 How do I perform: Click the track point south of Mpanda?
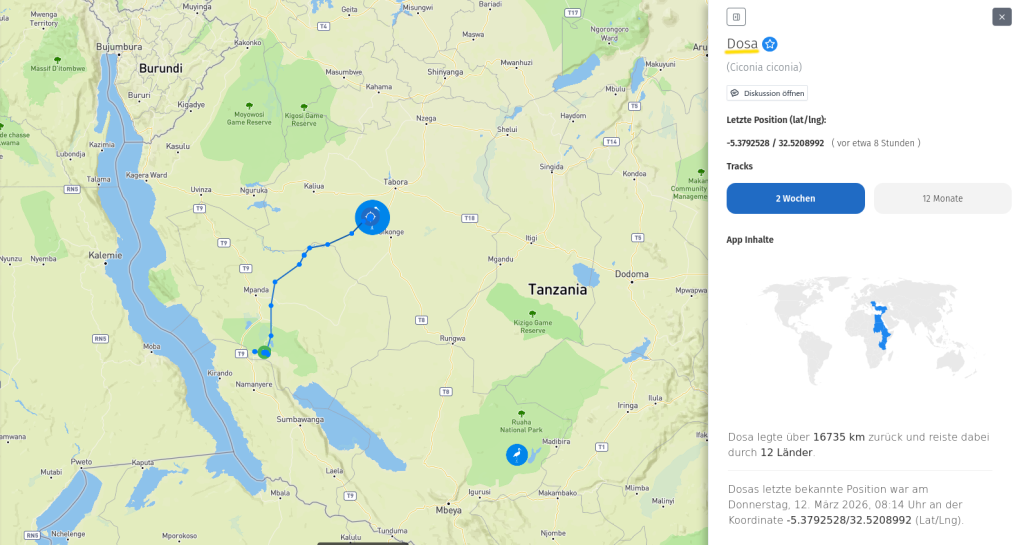(x=271, y=305)
